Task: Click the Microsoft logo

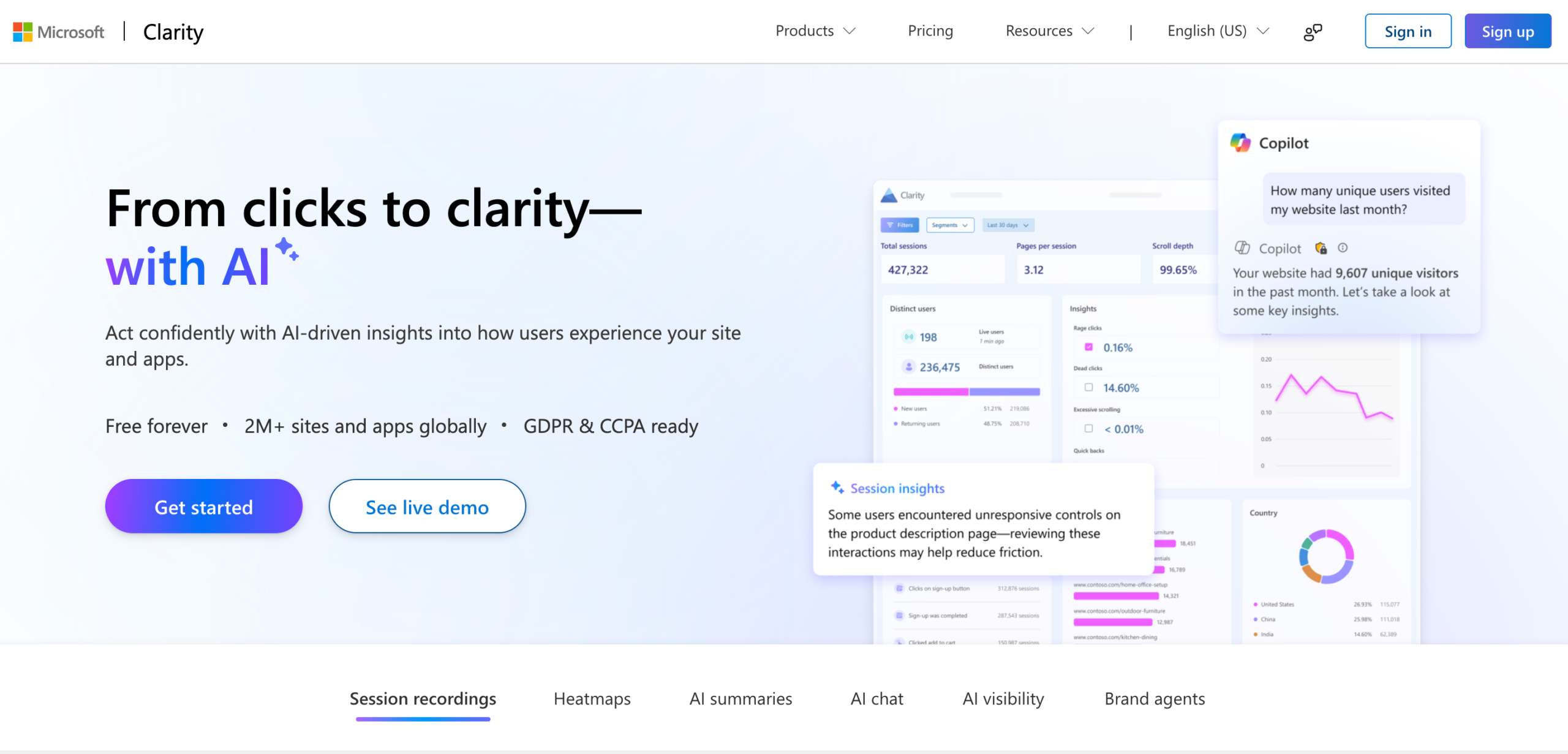Action: coord(59,32)
